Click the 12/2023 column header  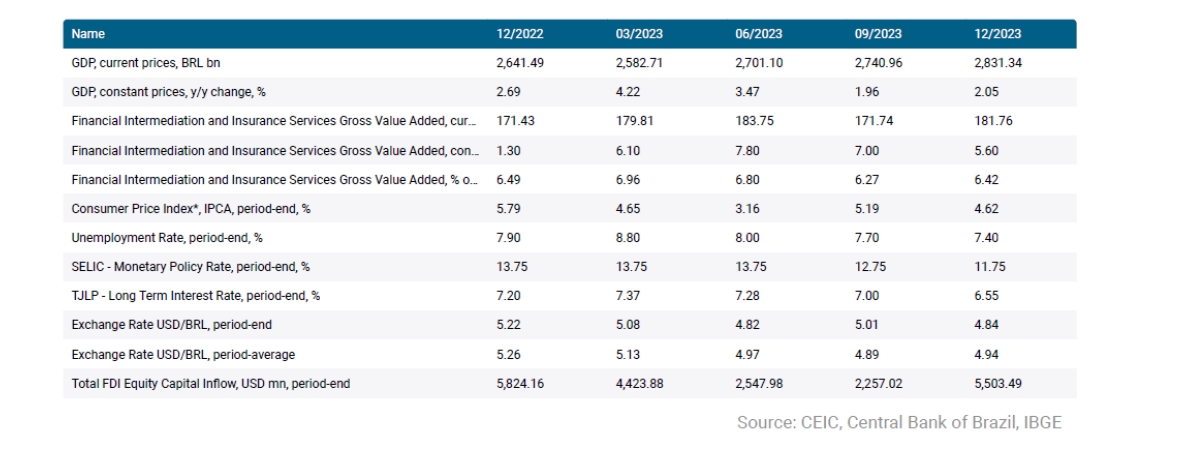(998, 34)
